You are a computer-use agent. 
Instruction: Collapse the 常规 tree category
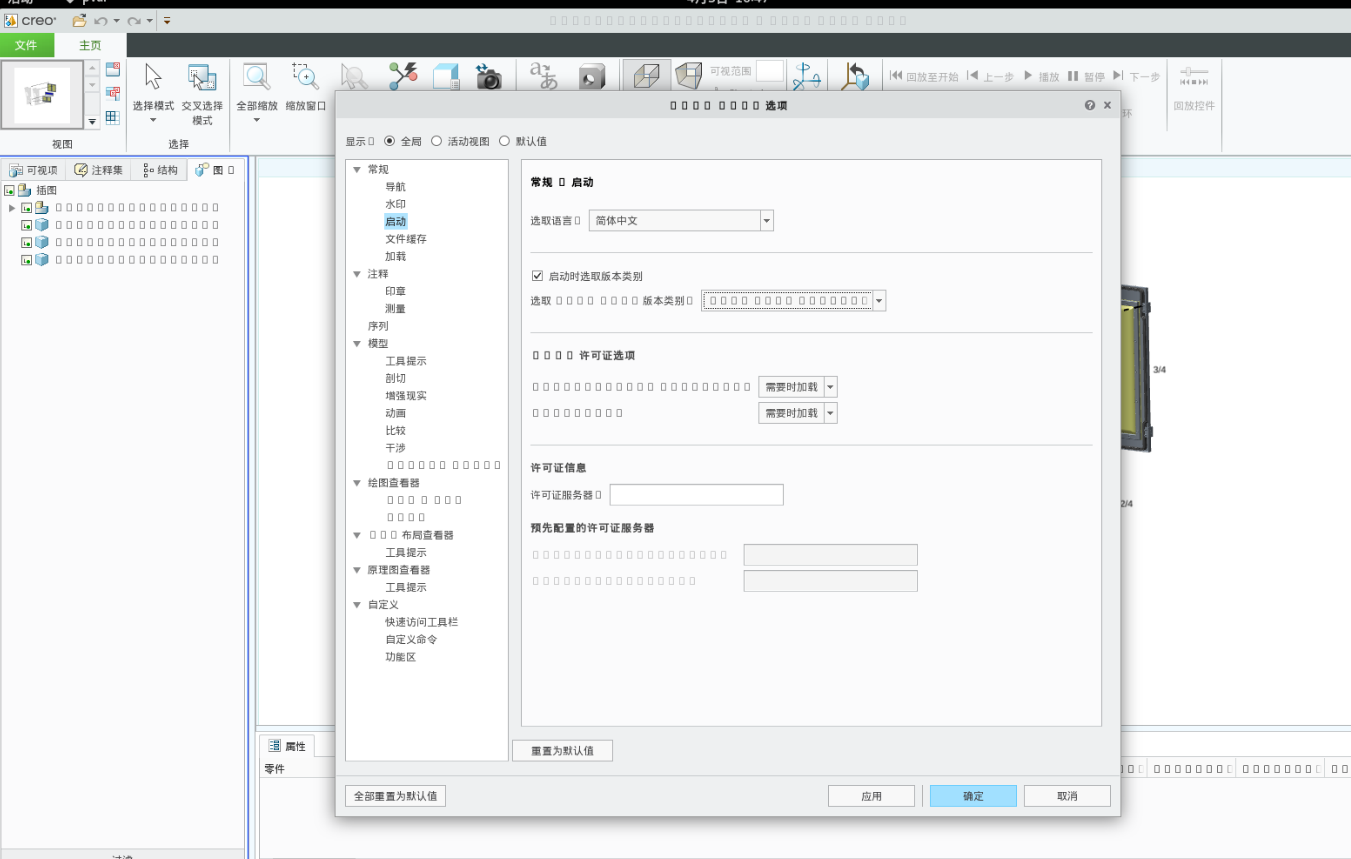point(357,170)
